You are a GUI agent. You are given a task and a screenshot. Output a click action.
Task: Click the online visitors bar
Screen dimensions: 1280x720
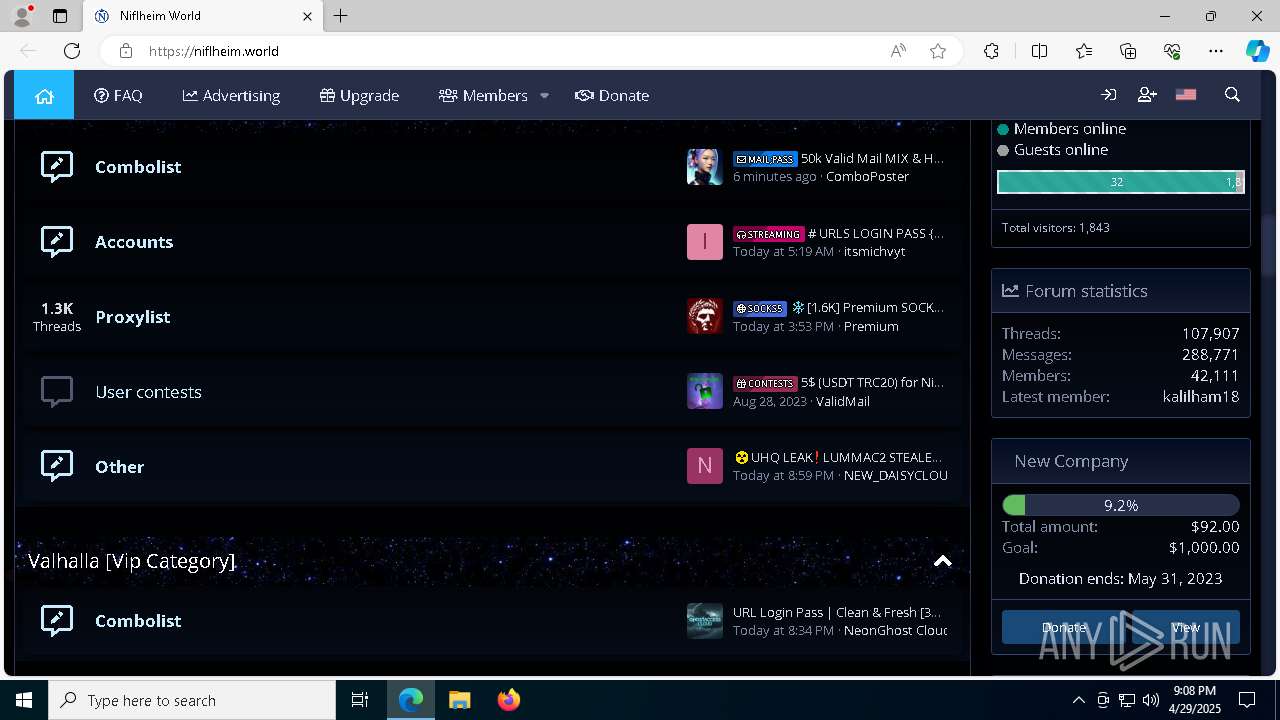pyautogui.click(x=1121, y=181)
